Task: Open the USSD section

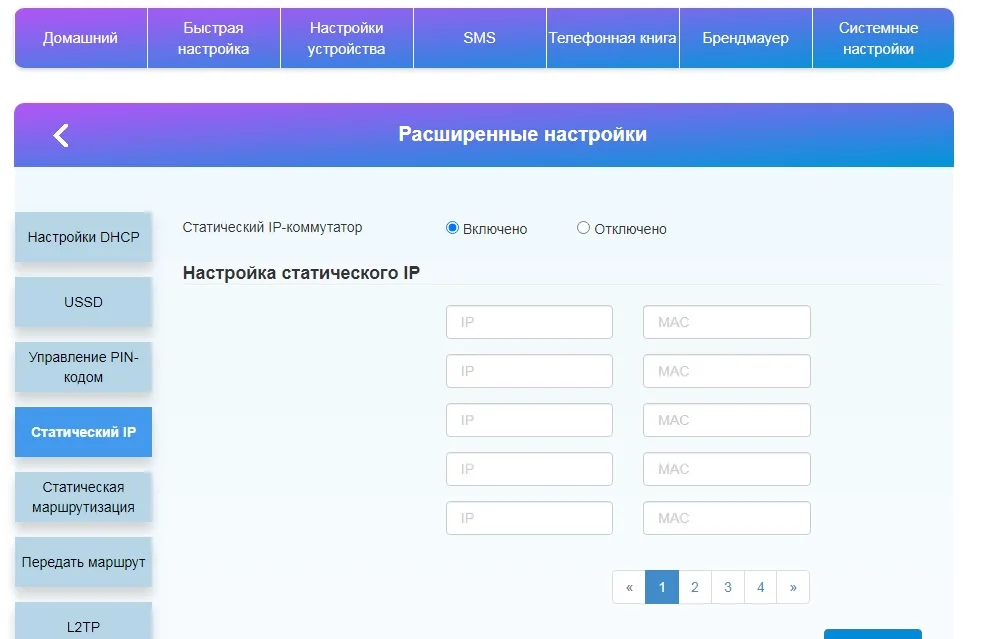Action: tap(82, 301)
